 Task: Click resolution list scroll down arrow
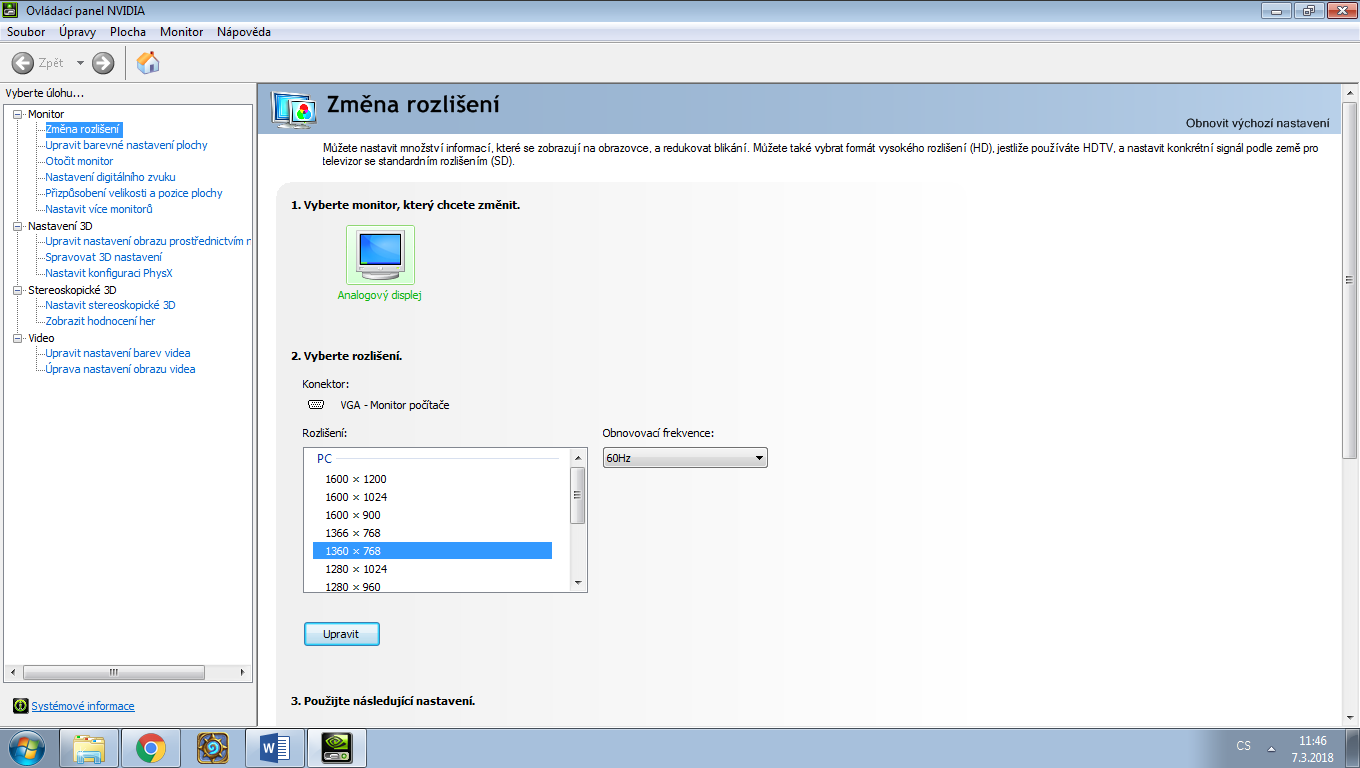(577, 583)
